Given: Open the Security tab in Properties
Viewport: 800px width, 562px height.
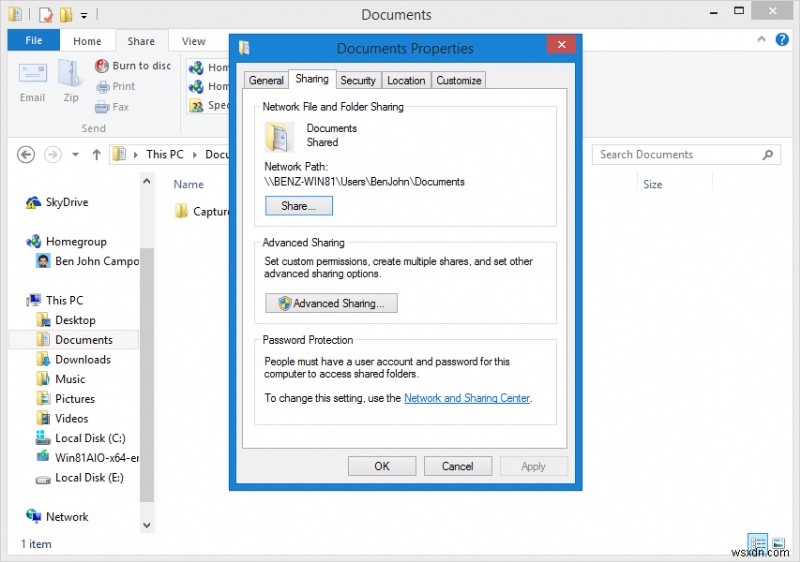Looking at the screenshot, I should pyautogui.click(x=358, y=80).
